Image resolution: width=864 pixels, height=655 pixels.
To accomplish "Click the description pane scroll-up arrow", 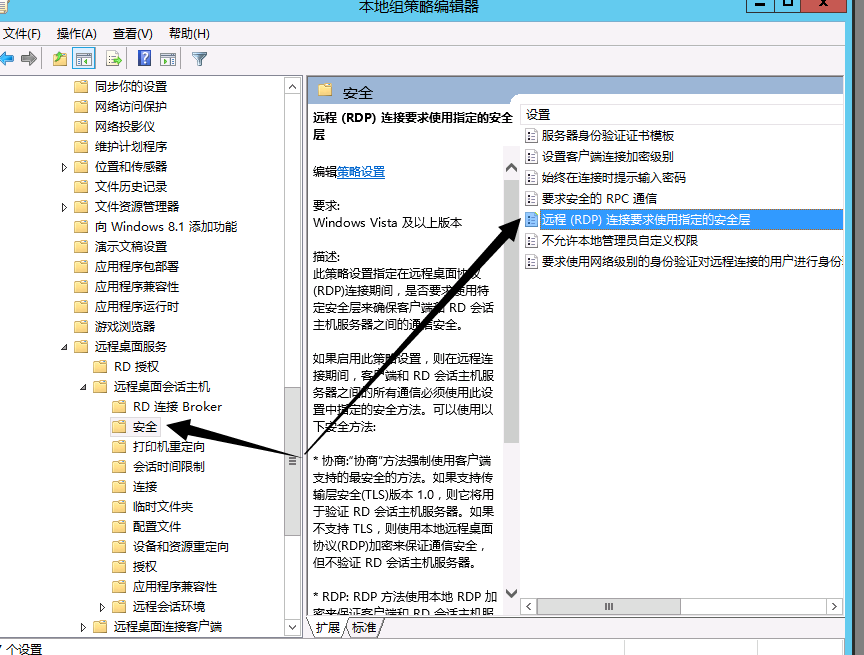I will [x=511, y=168].
